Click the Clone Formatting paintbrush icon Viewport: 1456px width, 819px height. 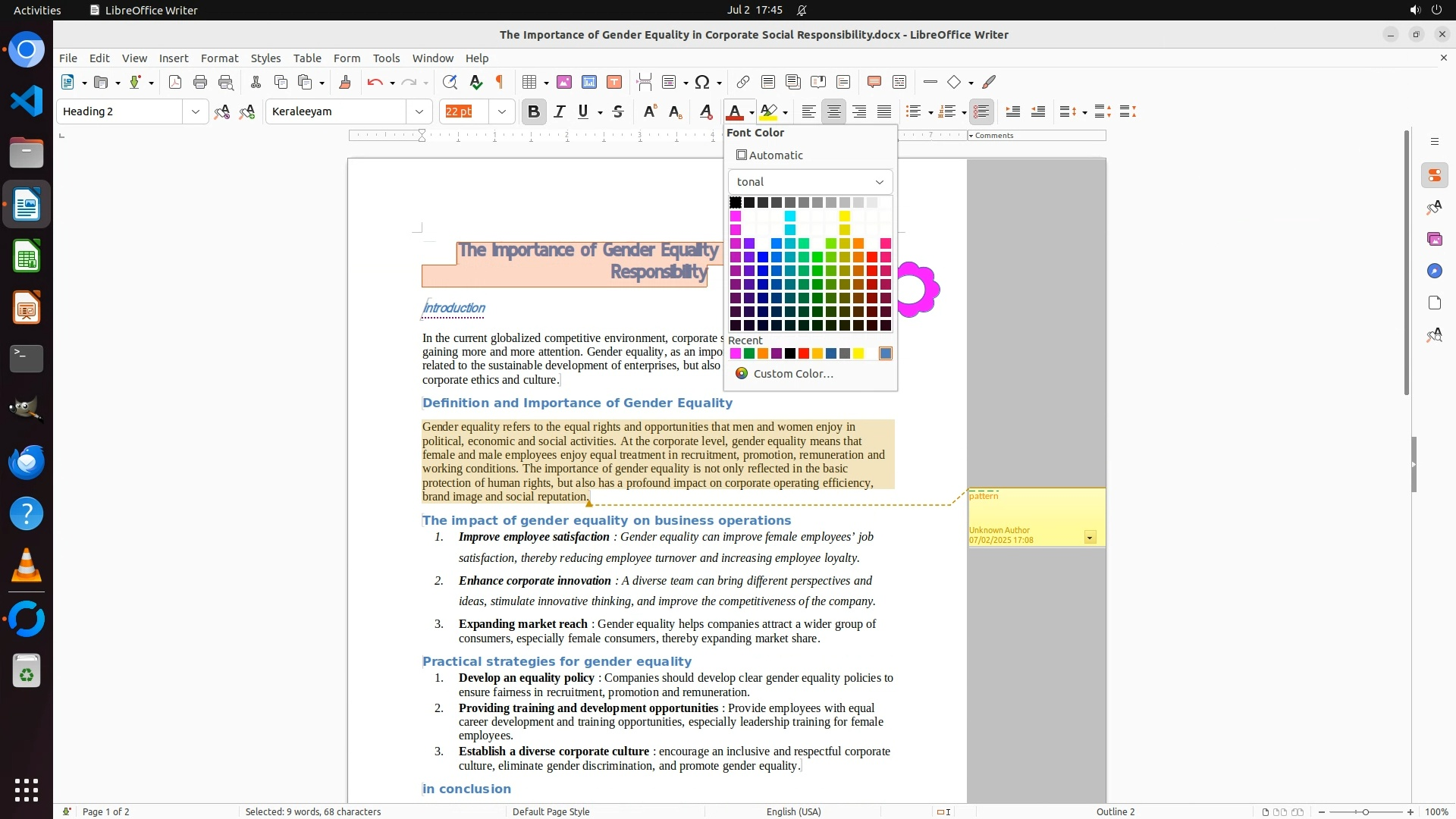[x=345, y=82]
